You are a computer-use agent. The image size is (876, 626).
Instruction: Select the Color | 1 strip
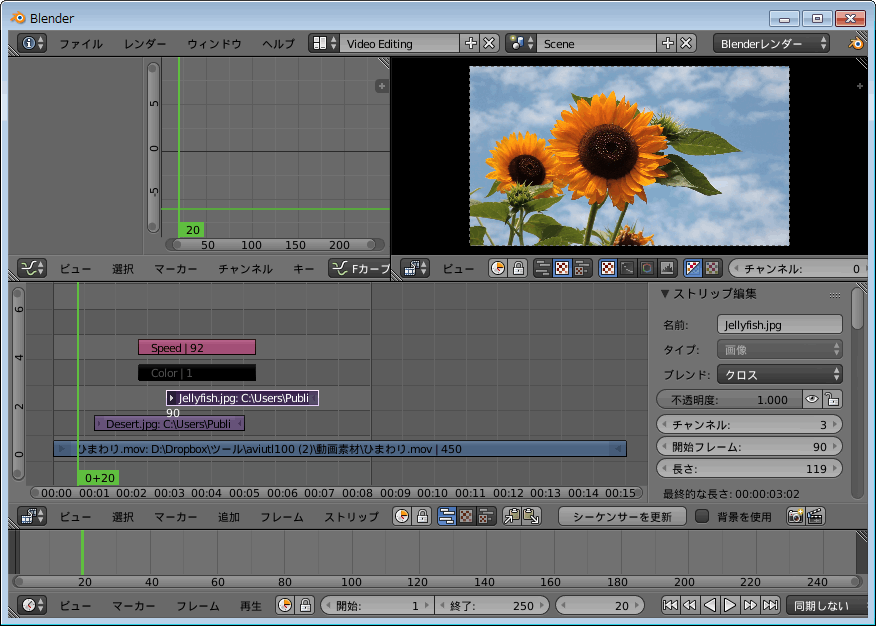(197, 372)
